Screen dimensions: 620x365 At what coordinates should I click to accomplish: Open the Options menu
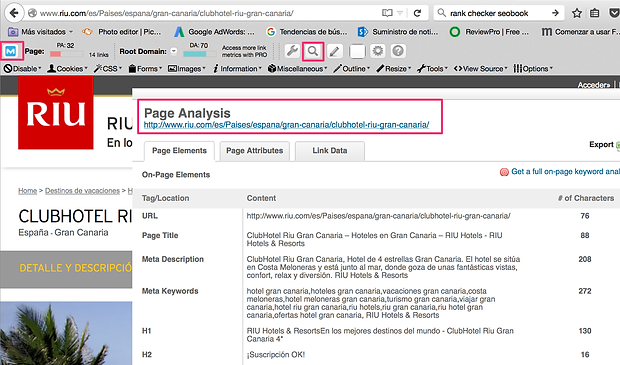tap(533, 69)
